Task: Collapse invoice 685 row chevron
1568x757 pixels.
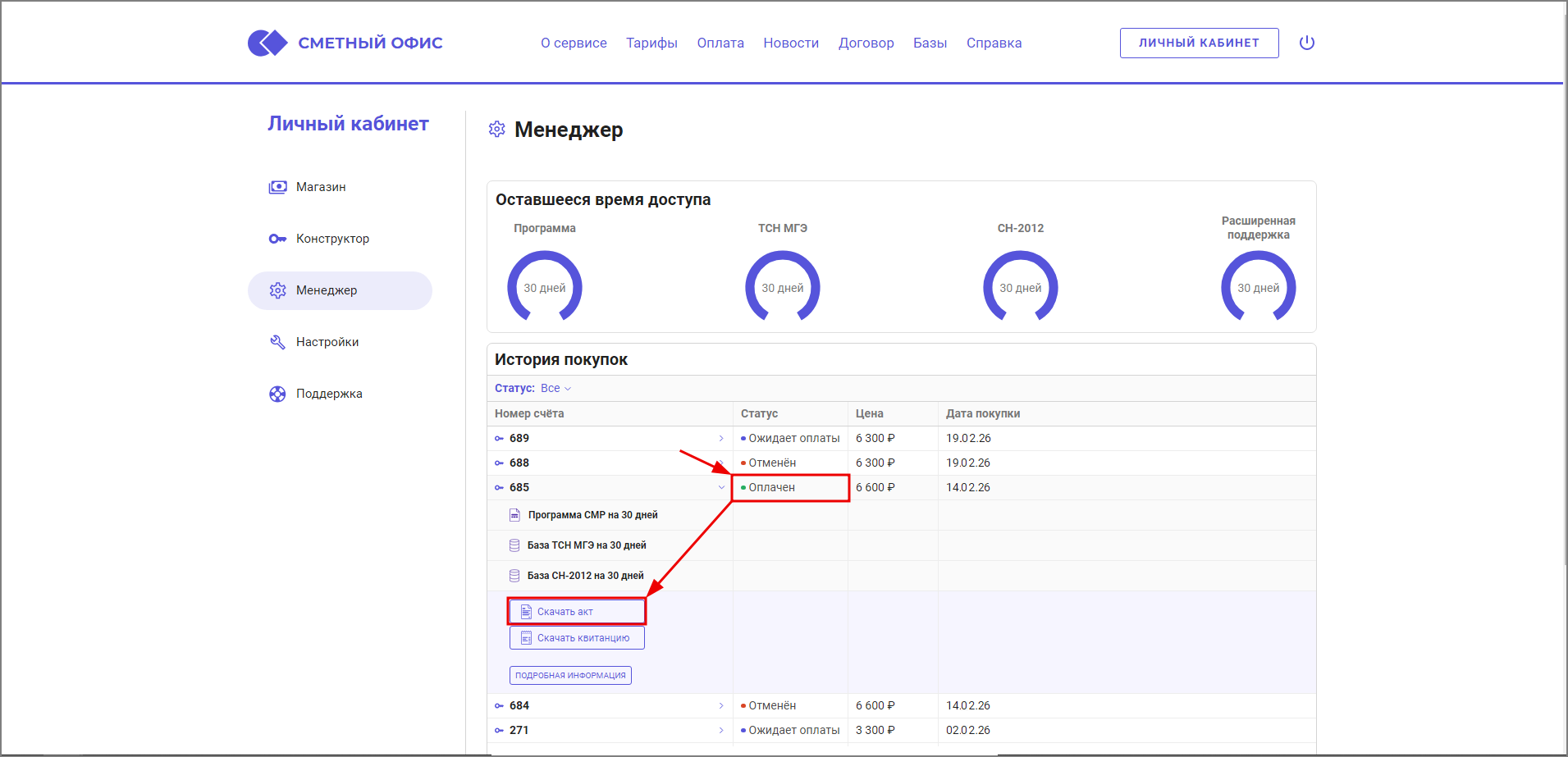Action: pos(721,488)
